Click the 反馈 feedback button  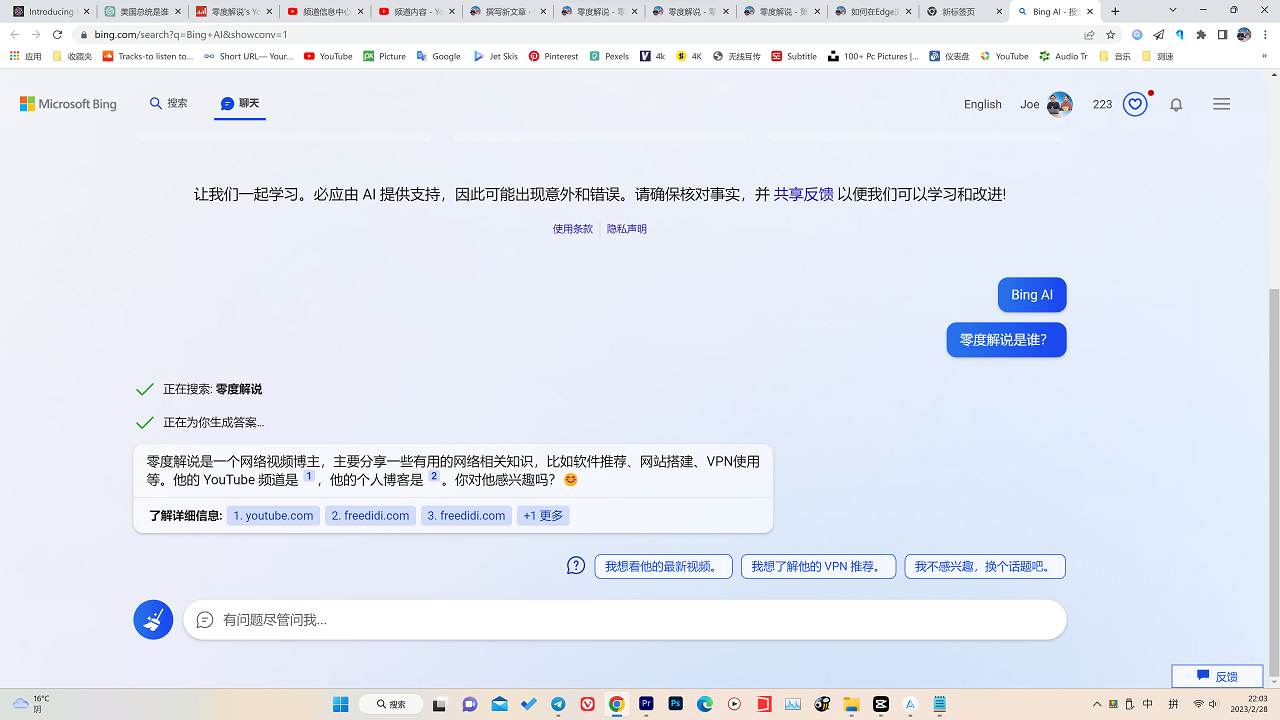click(x=1217, y=676)
